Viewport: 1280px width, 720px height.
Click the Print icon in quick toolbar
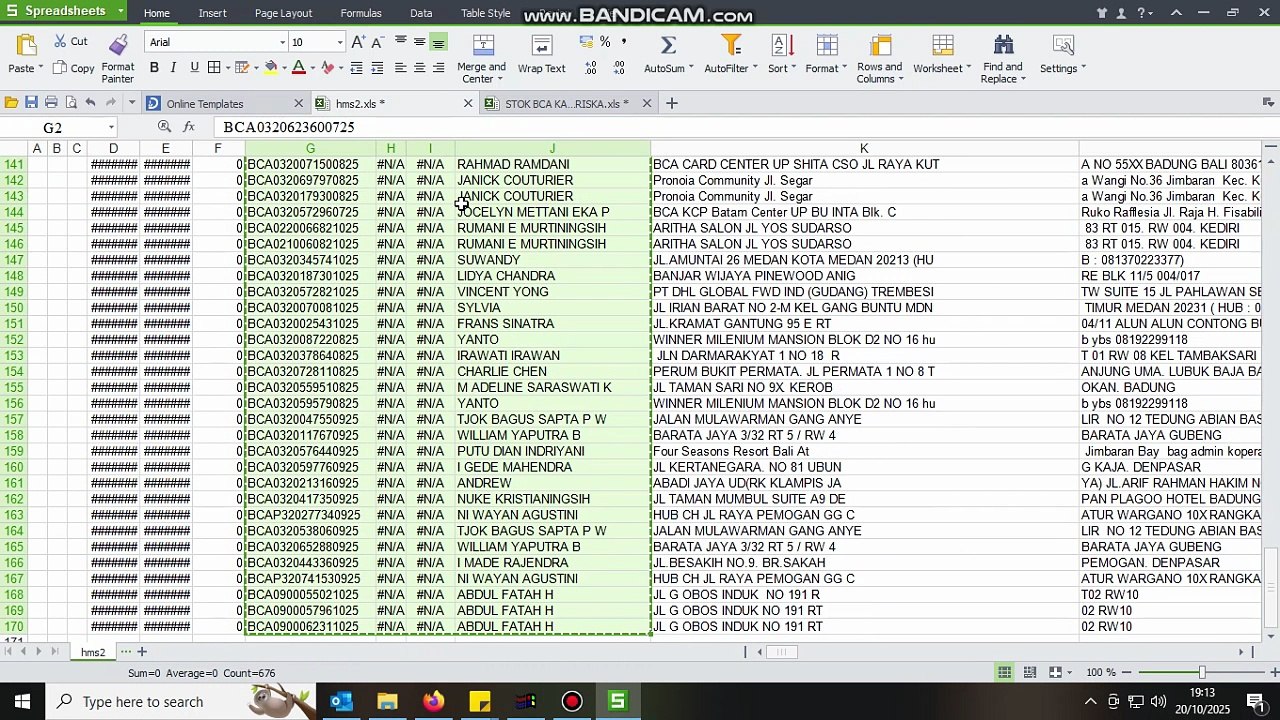point(51,103)
